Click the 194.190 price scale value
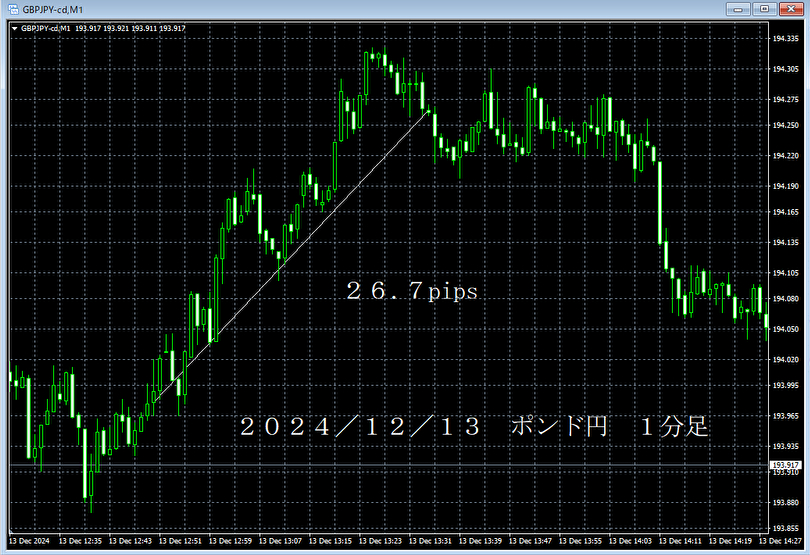 coord(785,186)
